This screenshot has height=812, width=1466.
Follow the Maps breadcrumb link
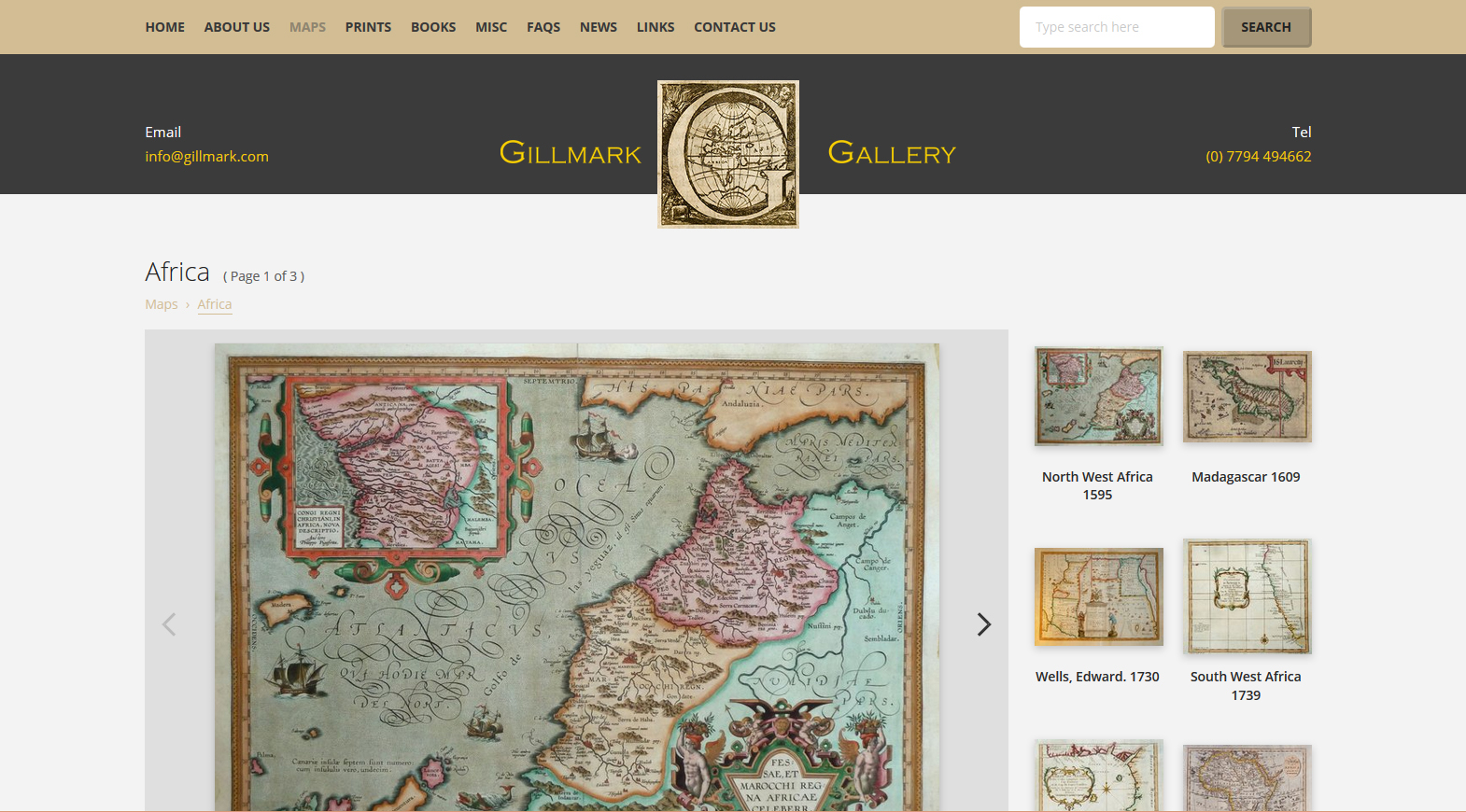click(x=162, y=304)
